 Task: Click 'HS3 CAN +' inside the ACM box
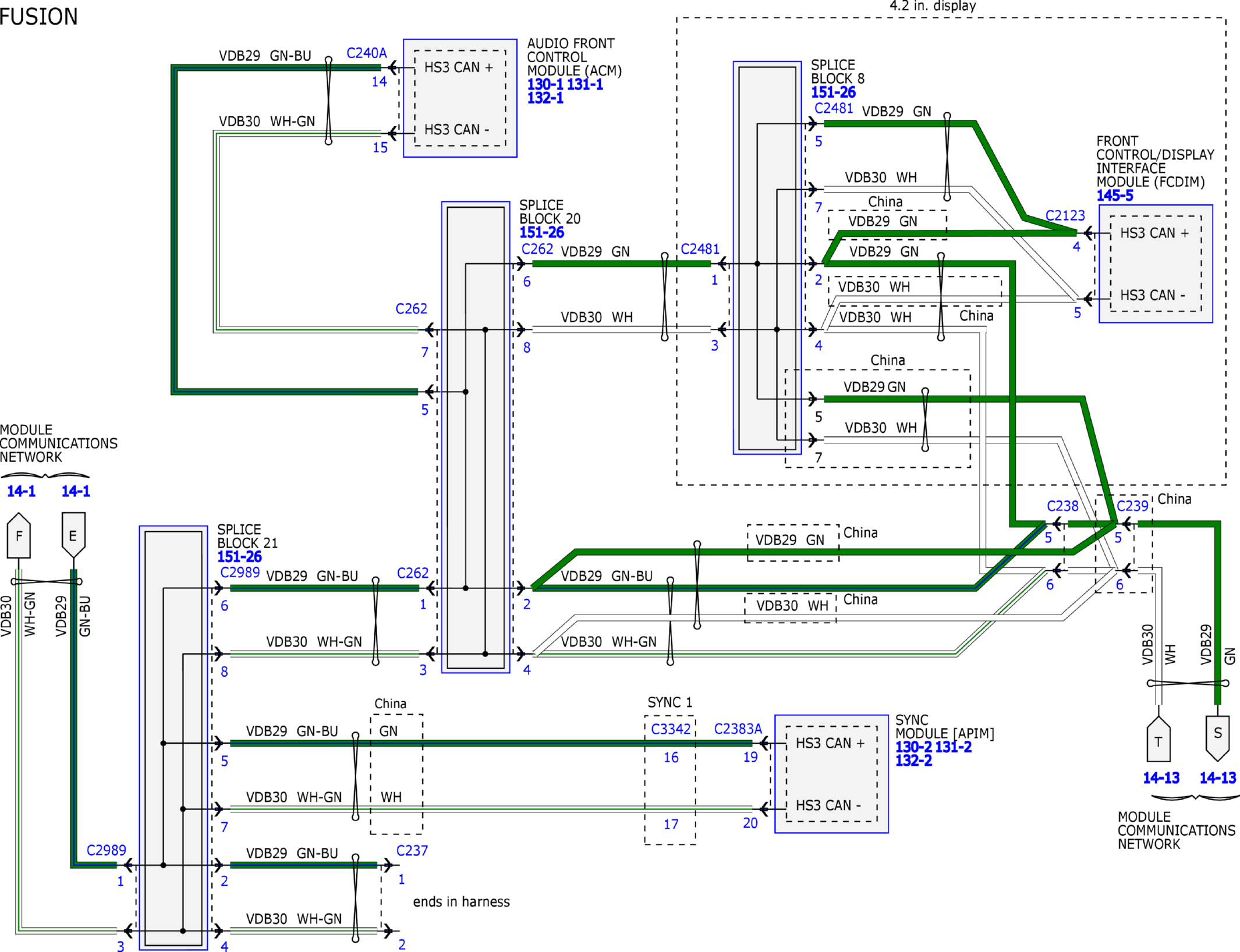pos(459,68)
